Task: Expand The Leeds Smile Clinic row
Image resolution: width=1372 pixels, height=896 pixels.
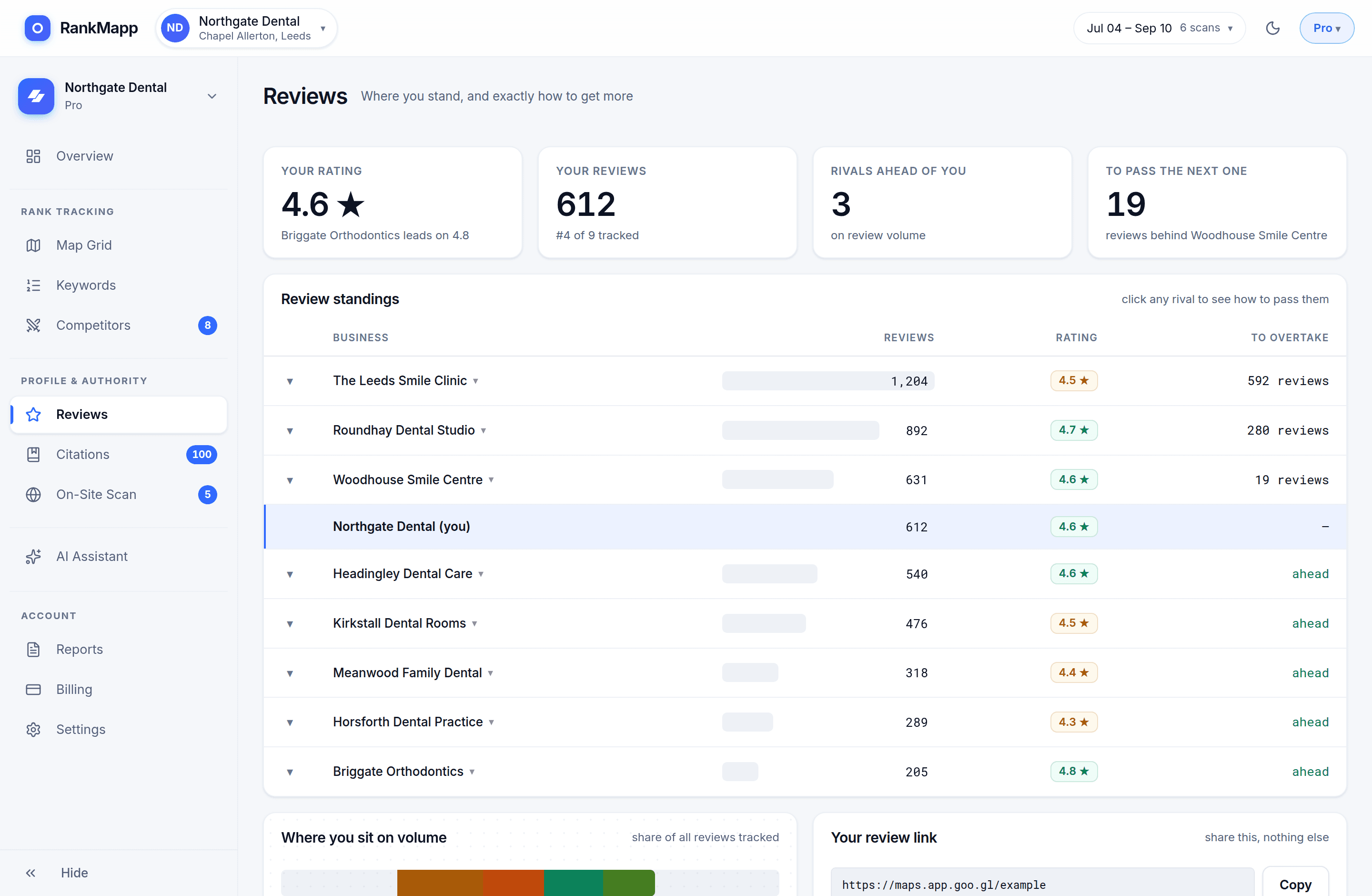Action: [x=290, y=381]
